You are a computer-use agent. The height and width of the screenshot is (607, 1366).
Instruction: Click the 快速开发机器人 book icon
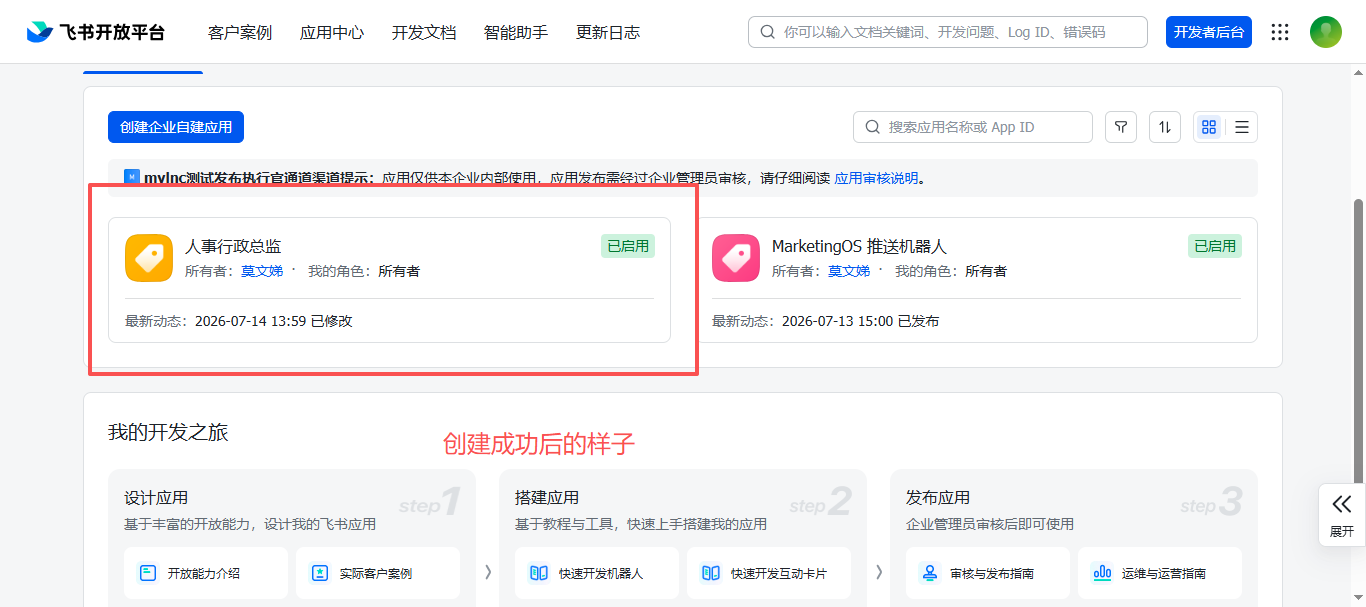tap(539, 573)
